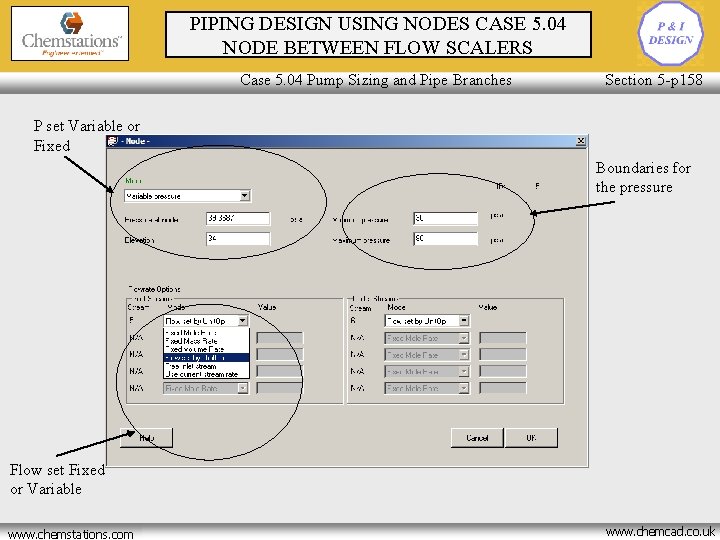Image resolution: width=720 pixels, height=540 pixels.
Task: Select Free inlet stream option
Action: pos(206,366)
